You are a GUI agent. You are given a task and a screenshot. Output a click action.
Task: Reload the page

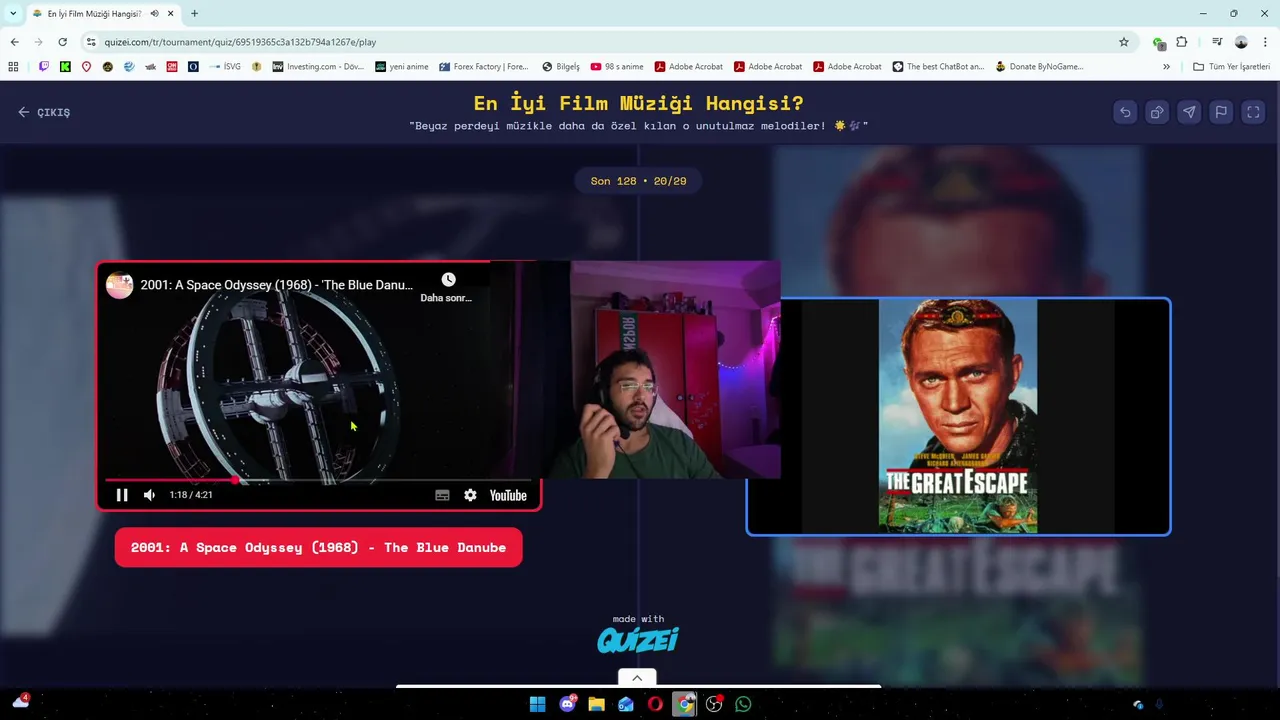[x=62, y=42]
